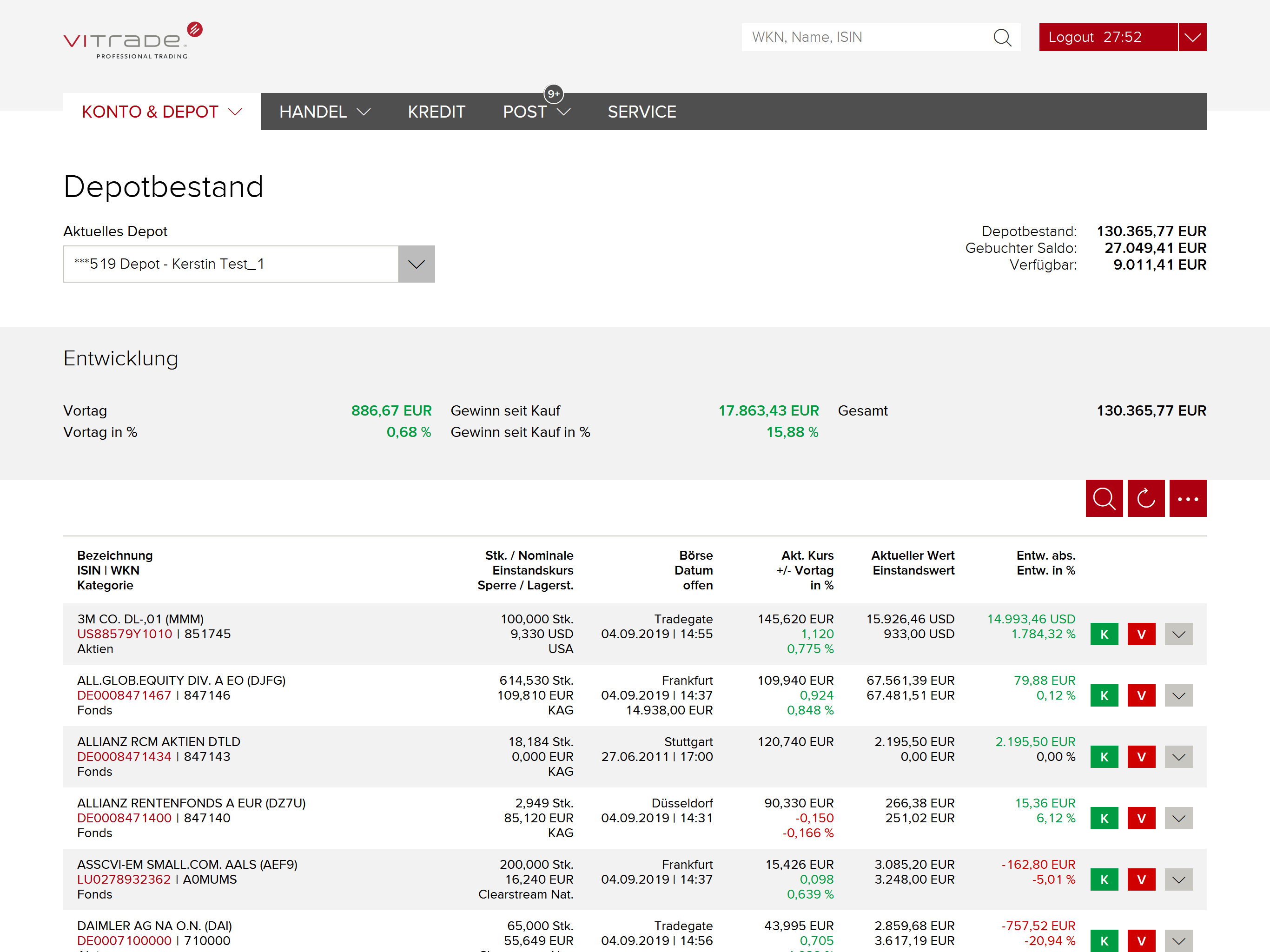This screenshot has width=1270, height=952.
Task: Open the KREDIT menu item
Action: click(437, 112)
